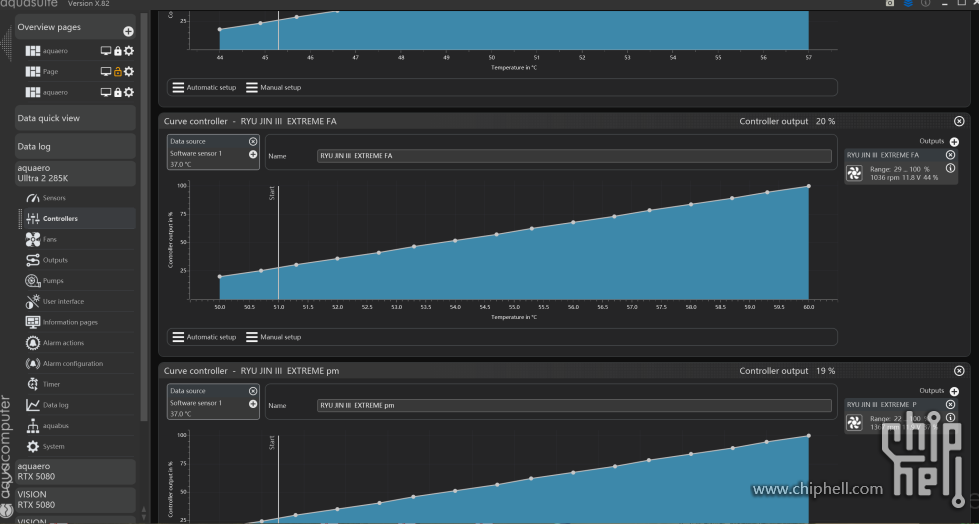This screenshot has height=524, width=979.
Task: Click "Software sensor 1" in EXTREME FA data source
Action: click(x=195, y=154)
